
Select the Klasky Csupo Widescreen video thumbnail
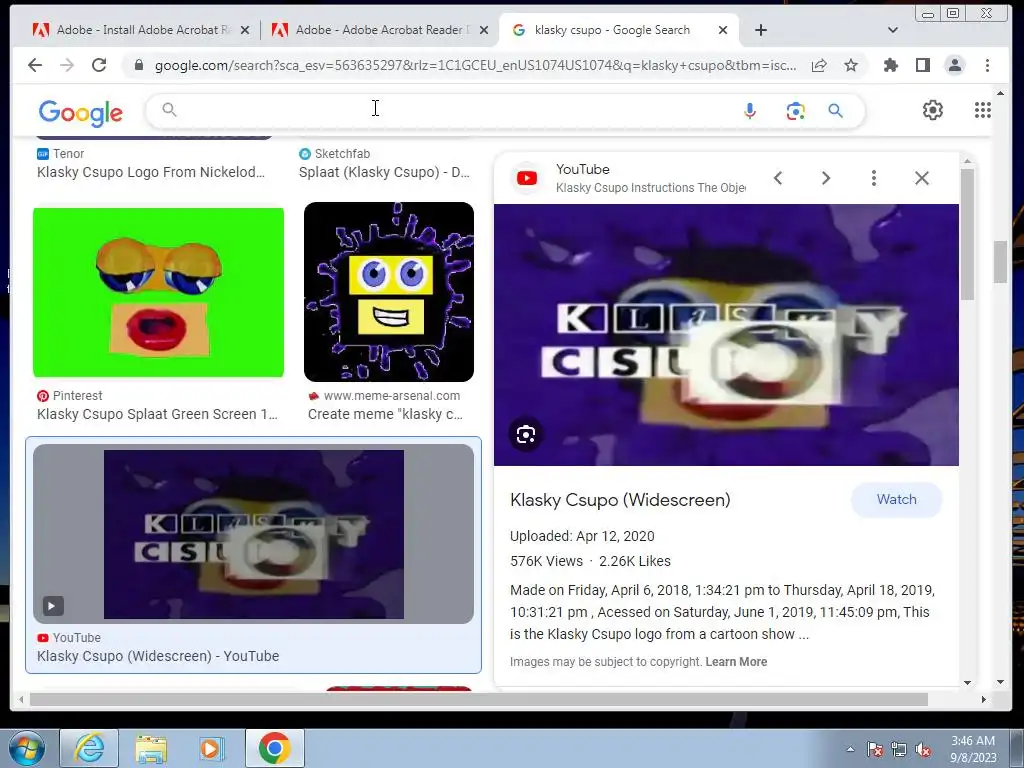click(253, 534)
